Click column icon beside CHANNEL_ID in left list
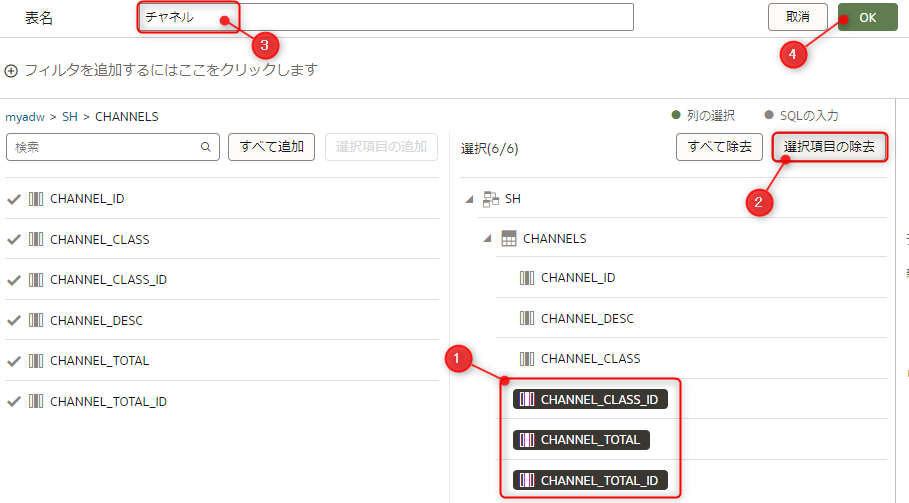Image resolution: width=909 pixels, height=503 pixels. 36,199
